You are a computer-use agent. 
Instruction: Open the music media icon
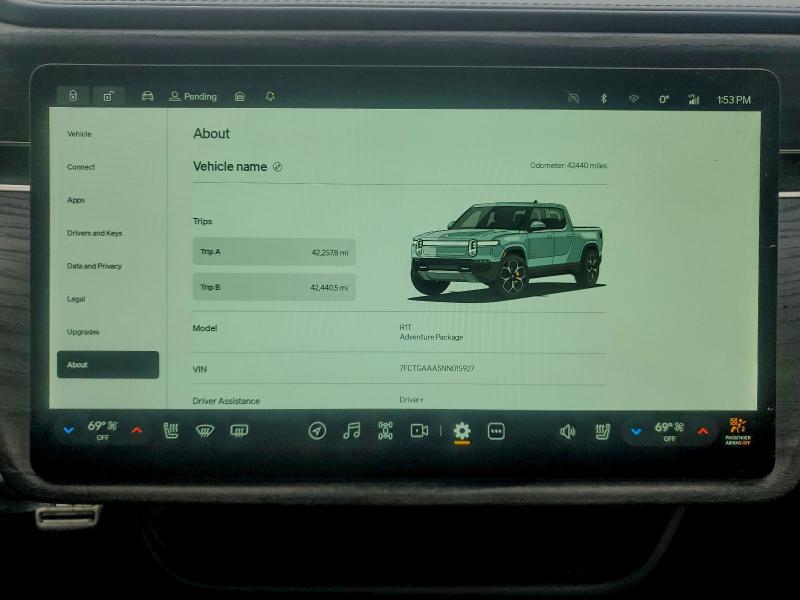point(351,431)
